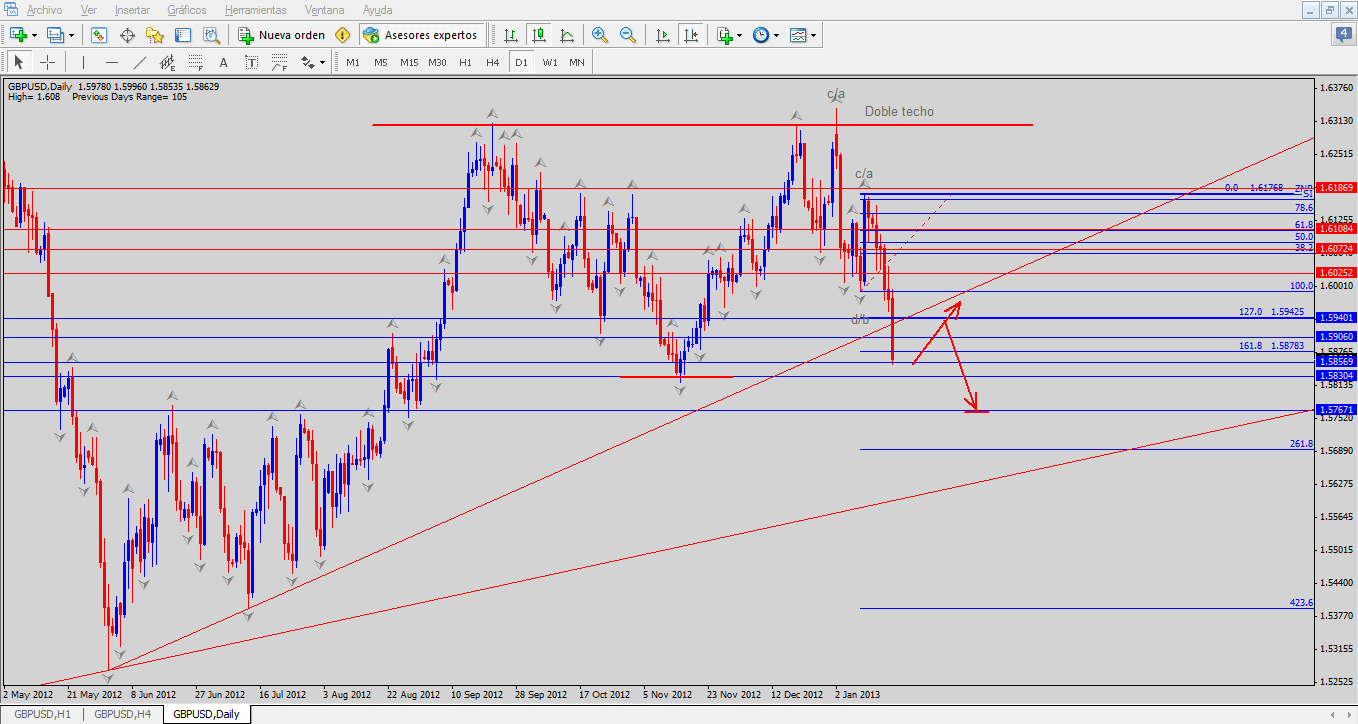Select the D1 timeframe button
1358x724 pixels.
point(521,62)
